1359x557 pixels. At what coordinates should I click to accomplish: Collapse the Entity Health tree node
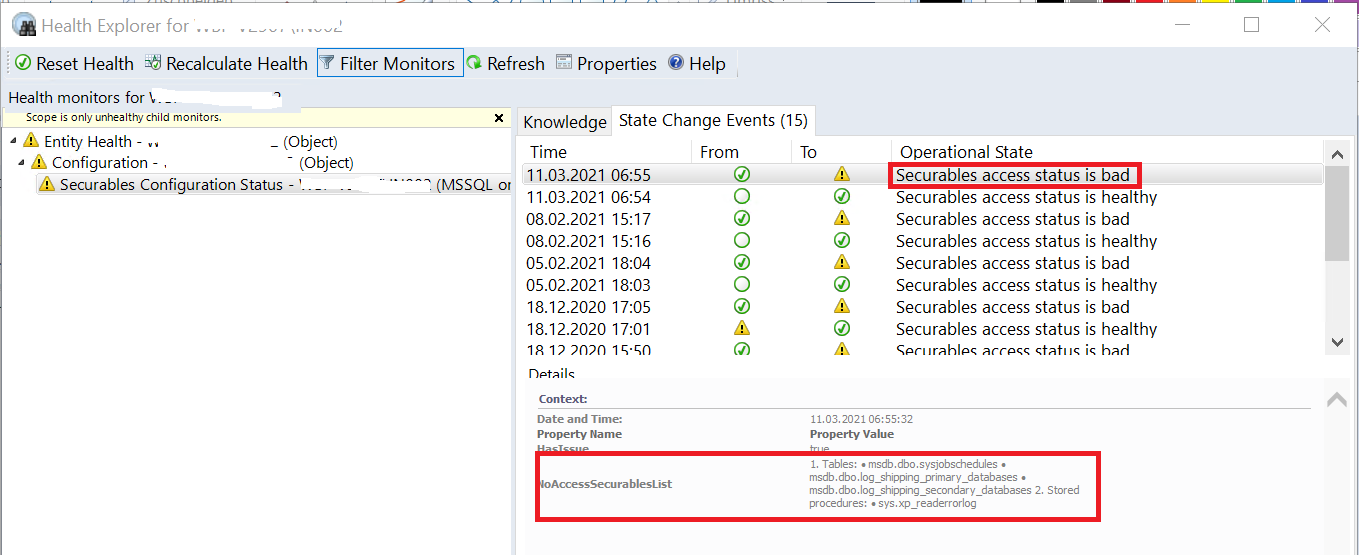coord(13,142)
